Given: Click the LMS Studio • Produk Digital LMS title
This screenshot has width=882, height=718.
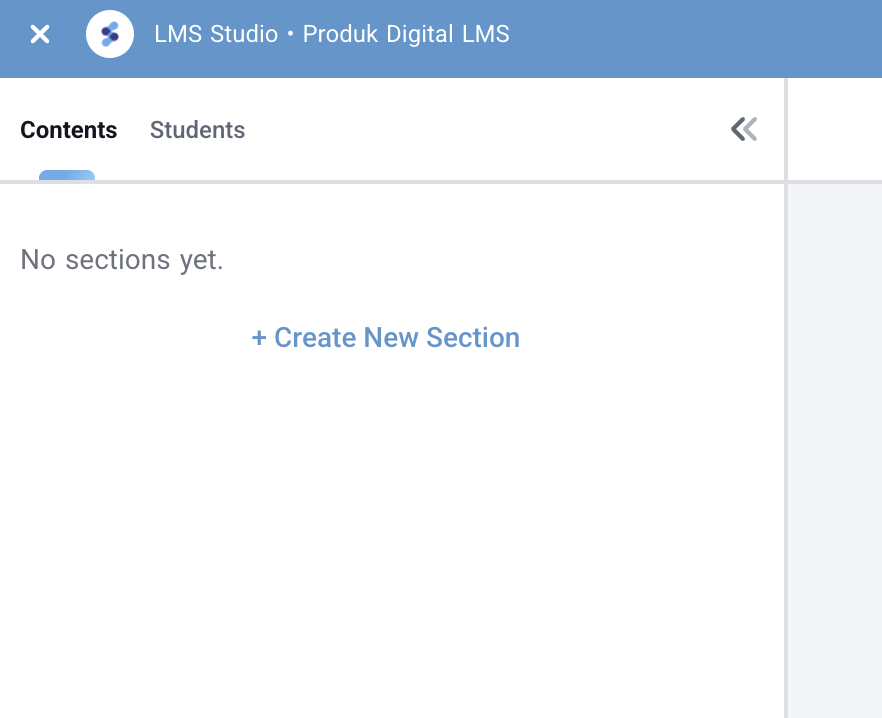Looking at the screenshot, I should pos(331,35).
